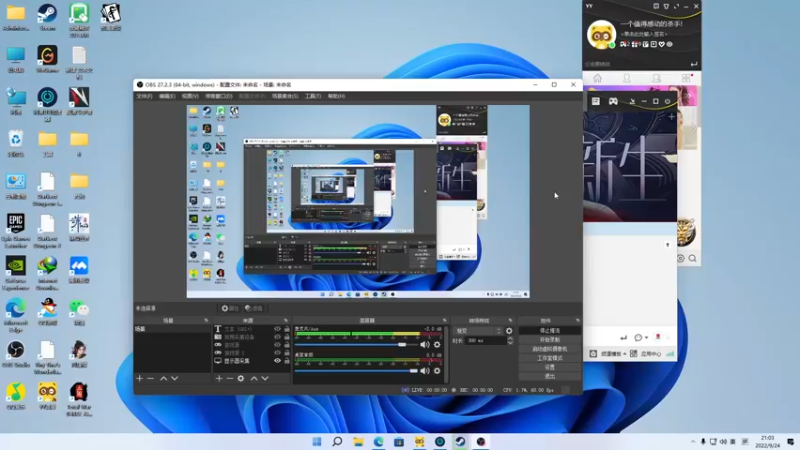Viewport: 800px width, 450px height.
Task: Open the Scene Collection (S) menu in OBS
Action: pyautogui.click(x=285, y=96)
